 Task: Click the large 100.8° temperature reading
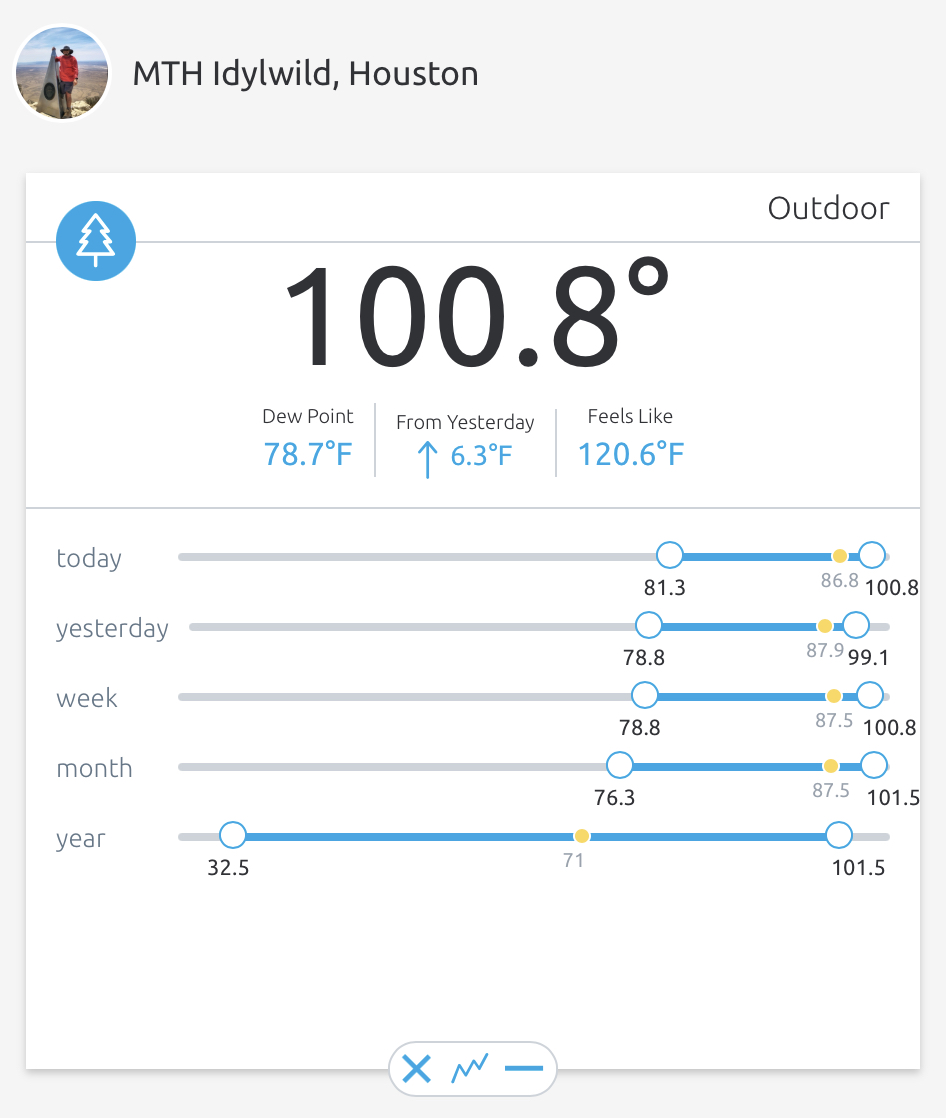point(474,314)
